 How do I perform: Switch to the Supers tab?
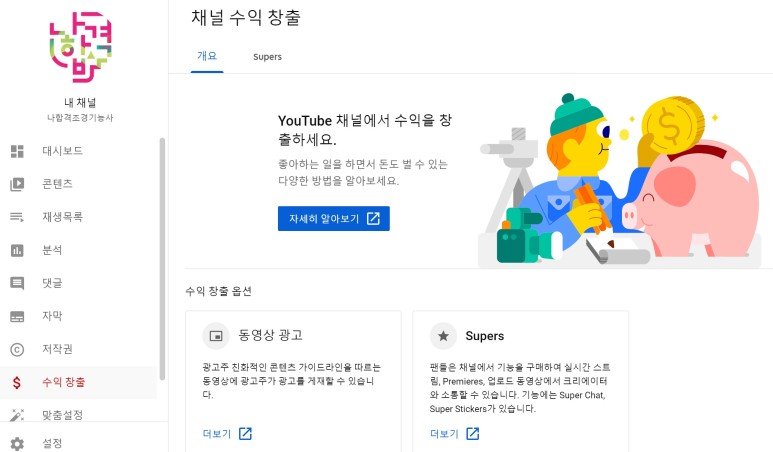pyautogui.click(x=267, y=57)
